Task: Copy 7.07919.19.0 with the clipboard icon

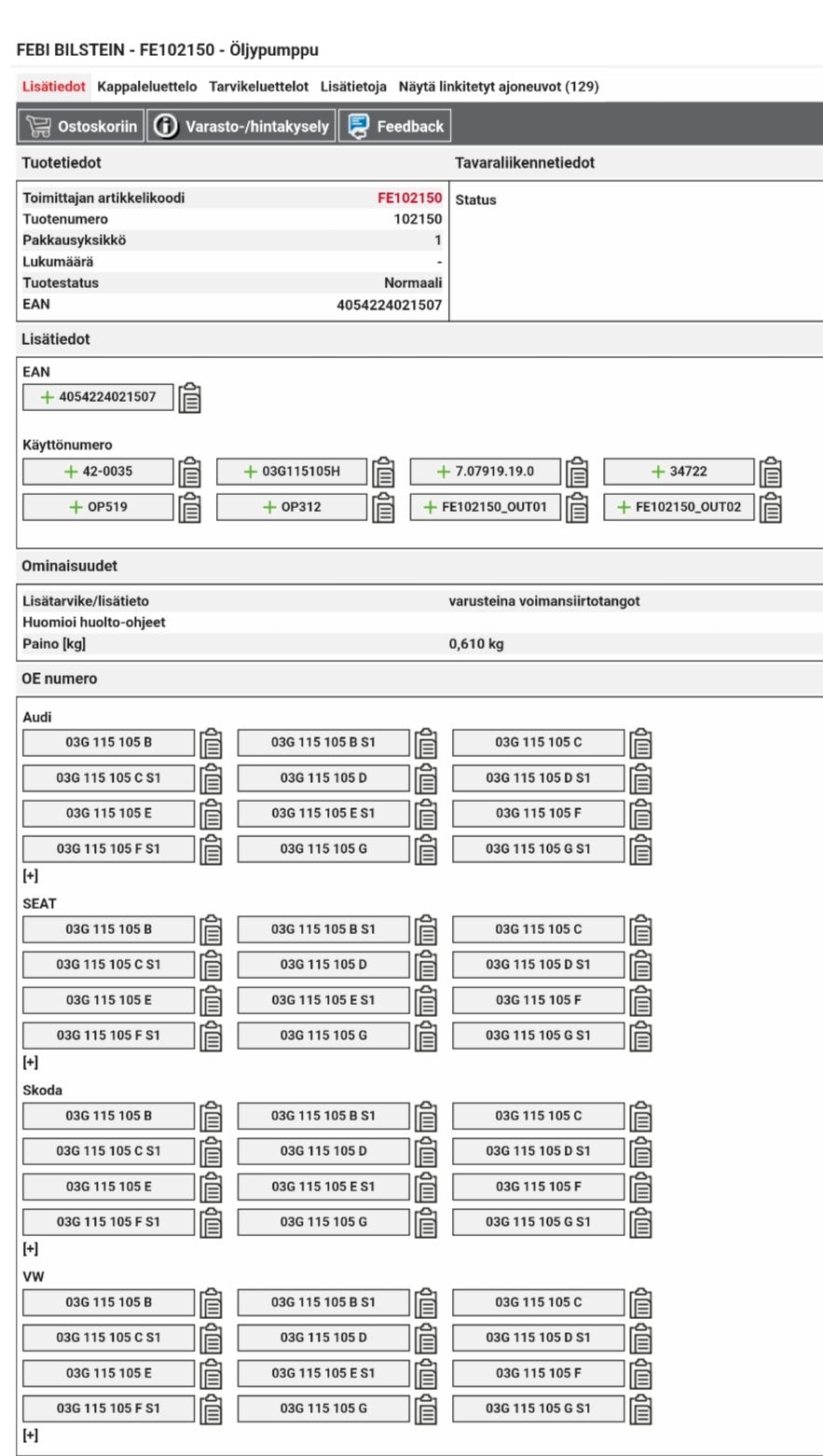Action: click(577, 473)
